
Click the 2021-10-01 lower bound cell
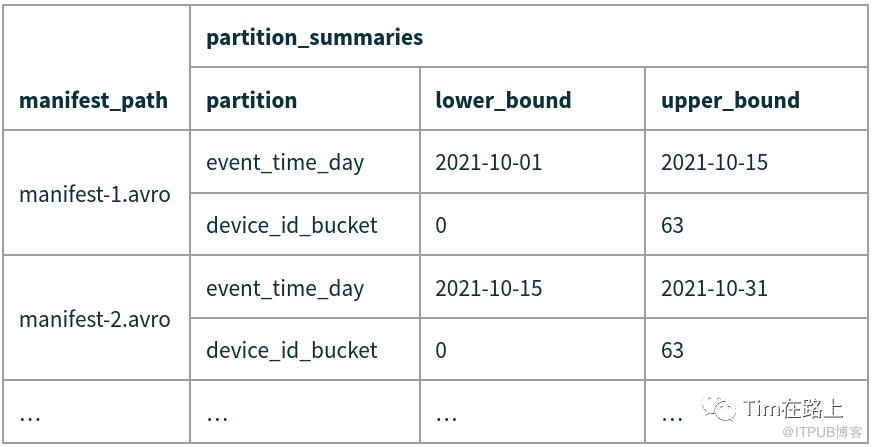point(488,162)
